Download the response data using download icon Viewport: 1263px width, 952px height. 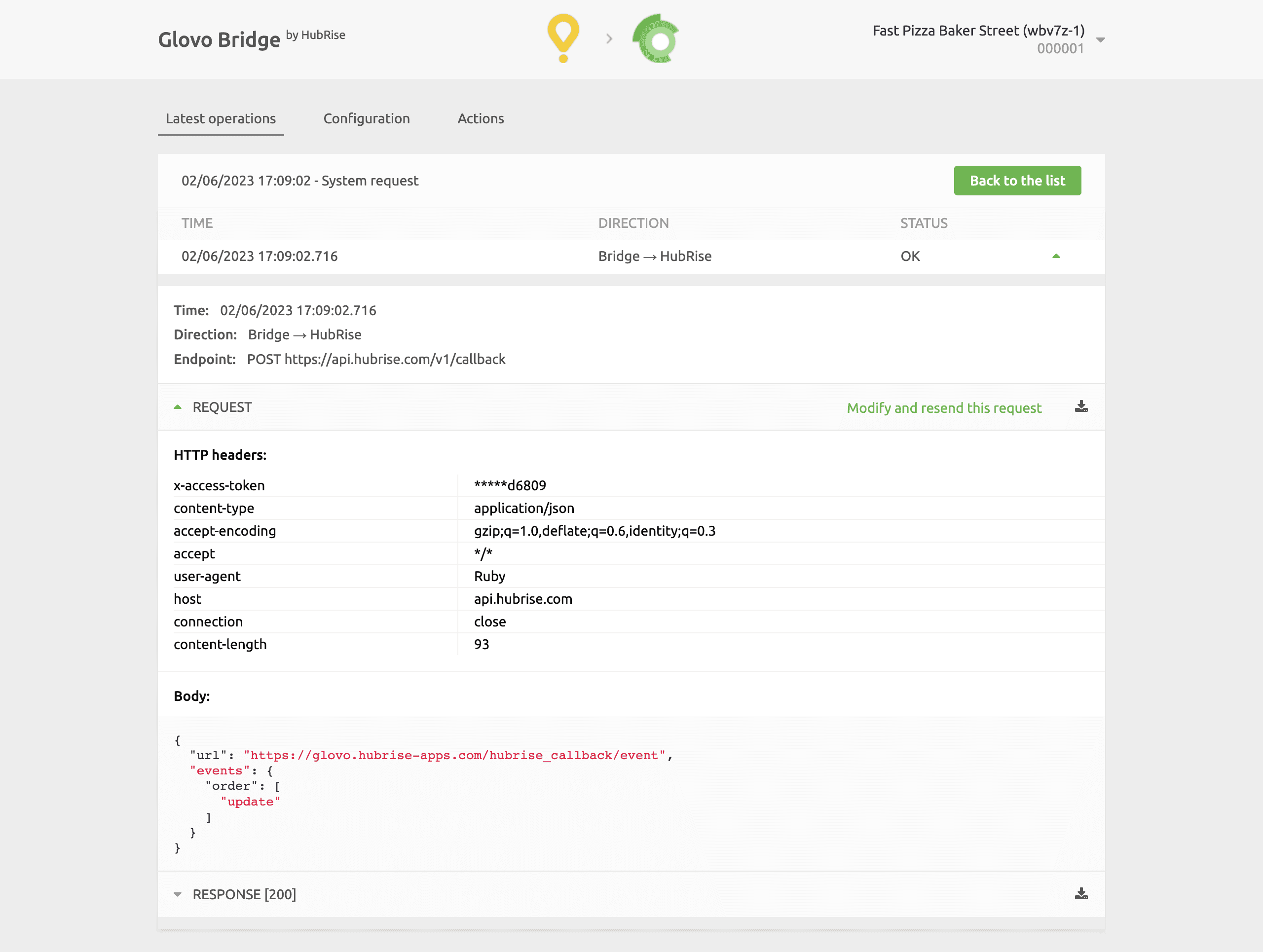(x=1082, y=893)
